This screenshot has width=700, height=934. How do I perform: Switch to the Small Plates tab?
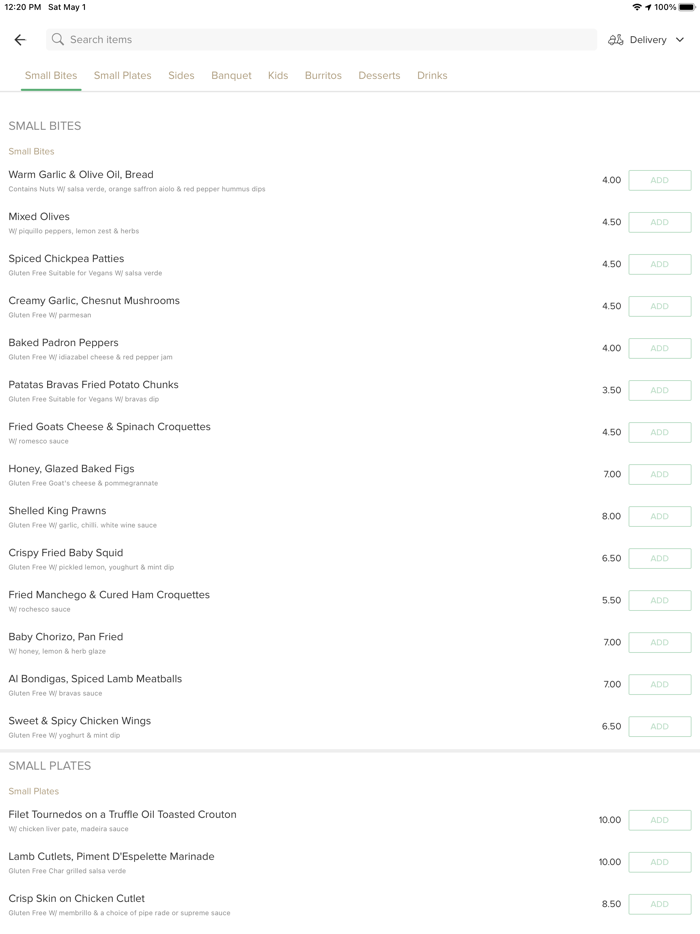[x=123, y=76]
